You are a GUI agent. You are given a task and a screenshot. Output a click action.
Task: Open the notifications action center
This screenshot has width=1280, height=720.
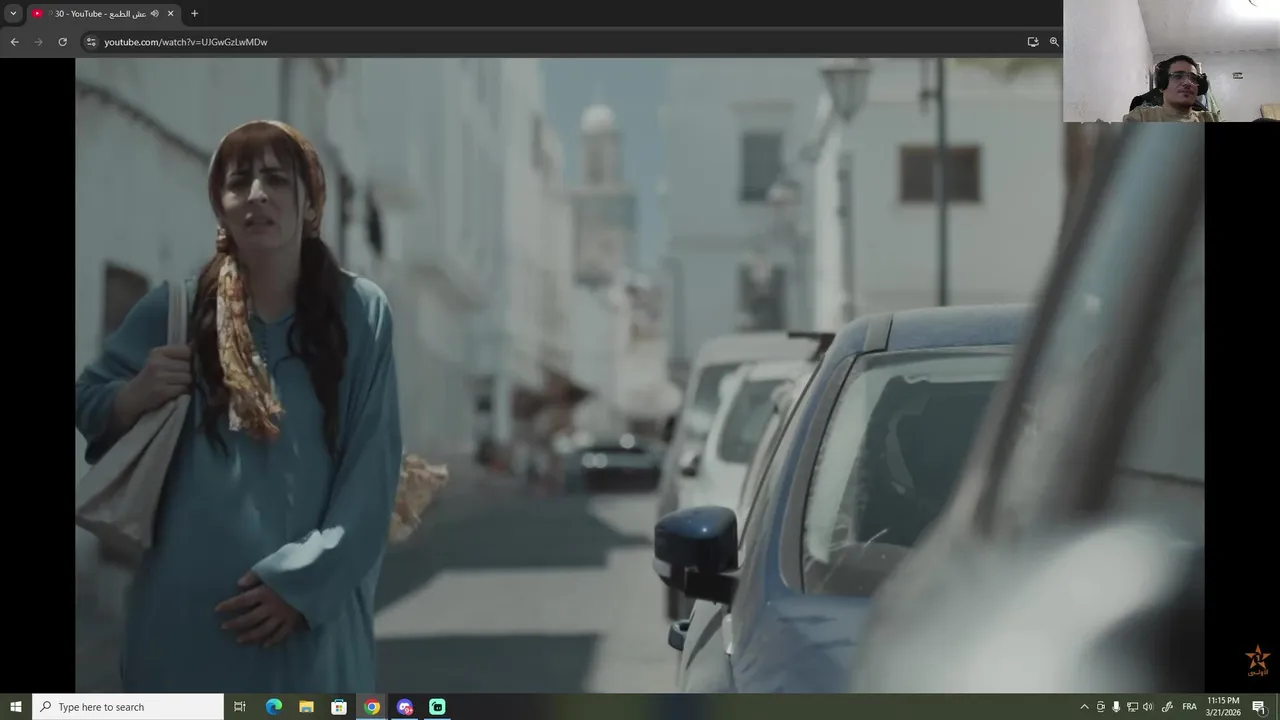pos(1259,707)
